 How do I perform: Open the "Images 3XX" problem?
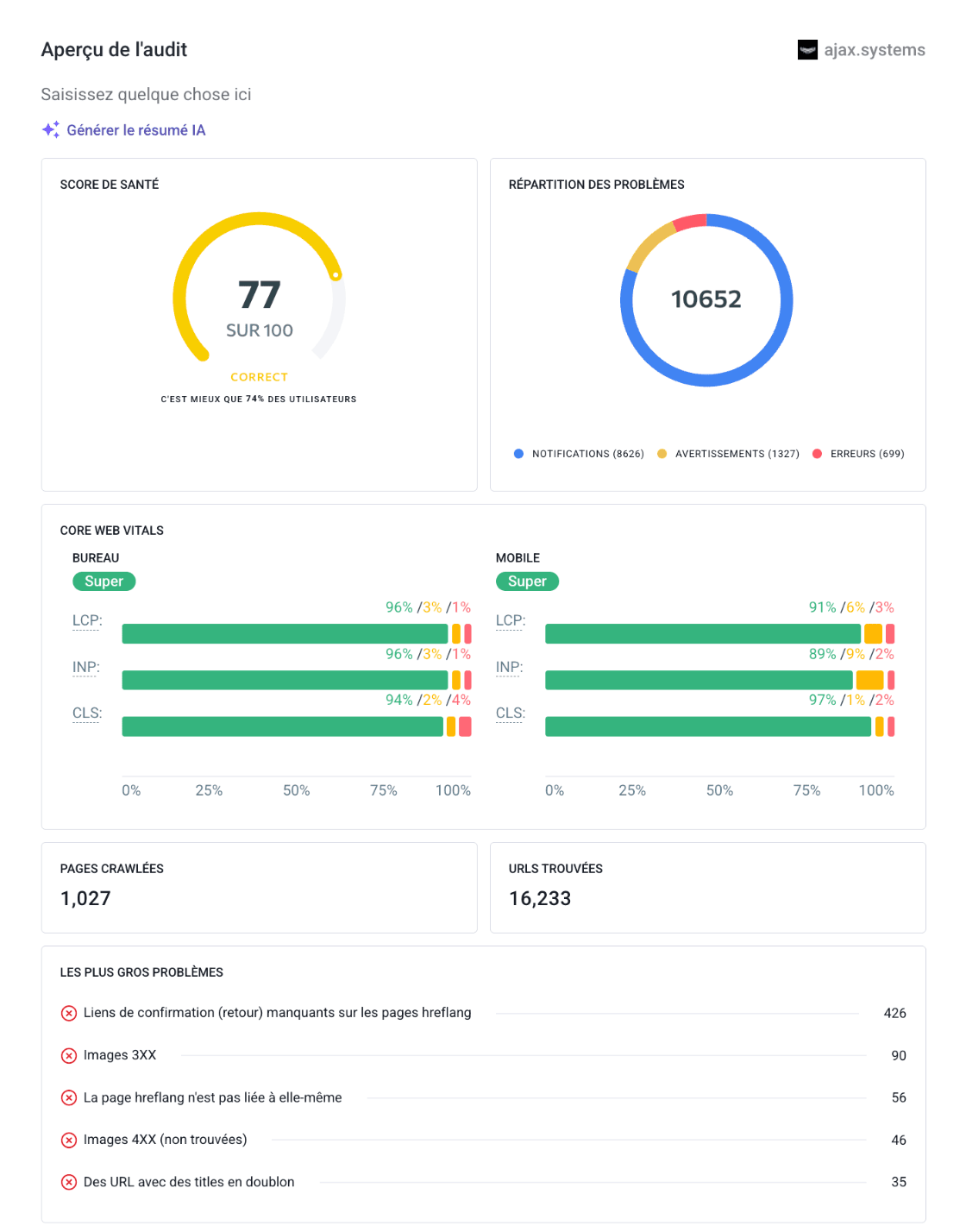point(120,1055)
